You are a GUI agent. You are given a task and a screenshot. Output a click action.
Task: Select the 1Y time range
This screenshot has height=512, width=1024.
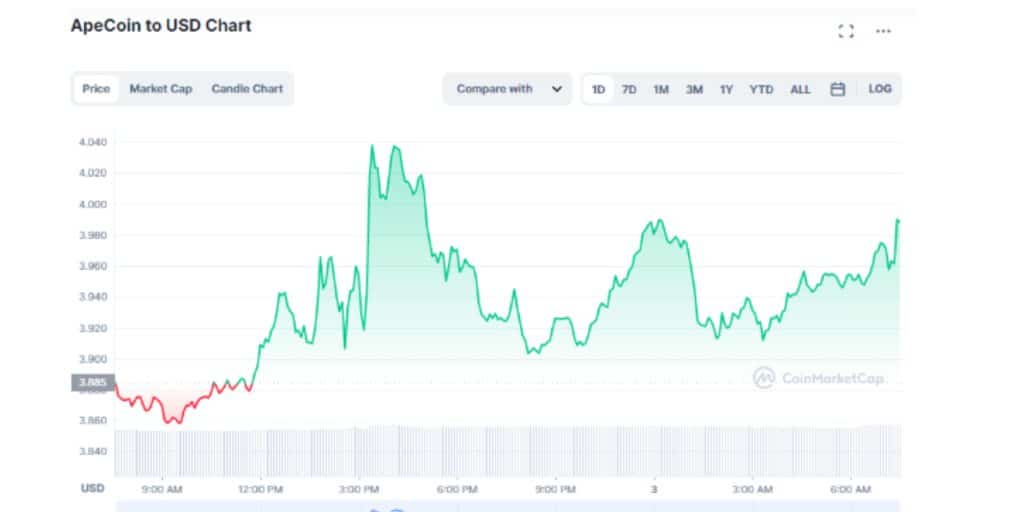[726, 89]
